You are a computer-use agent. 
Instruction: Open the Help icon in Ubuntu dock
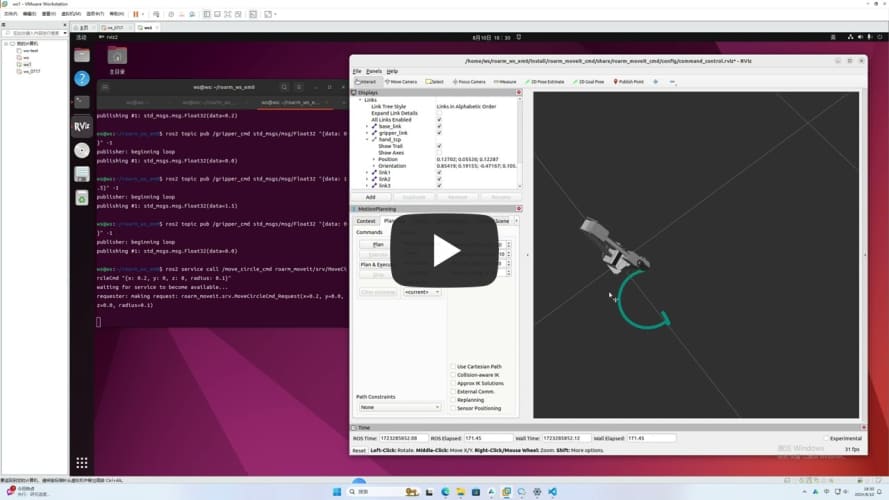[82, 78]
